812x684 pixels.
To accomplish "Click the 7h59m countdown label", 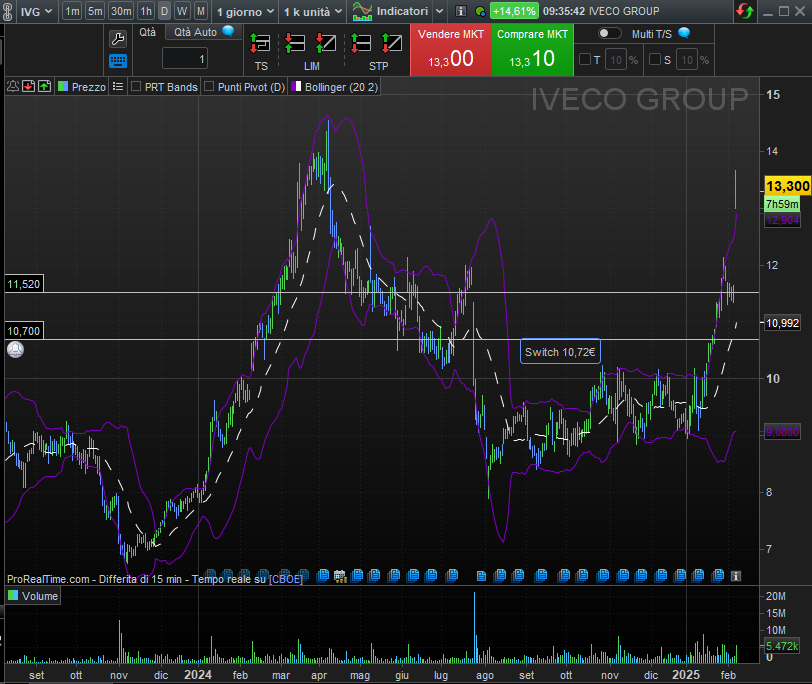I will pos(782,204).
